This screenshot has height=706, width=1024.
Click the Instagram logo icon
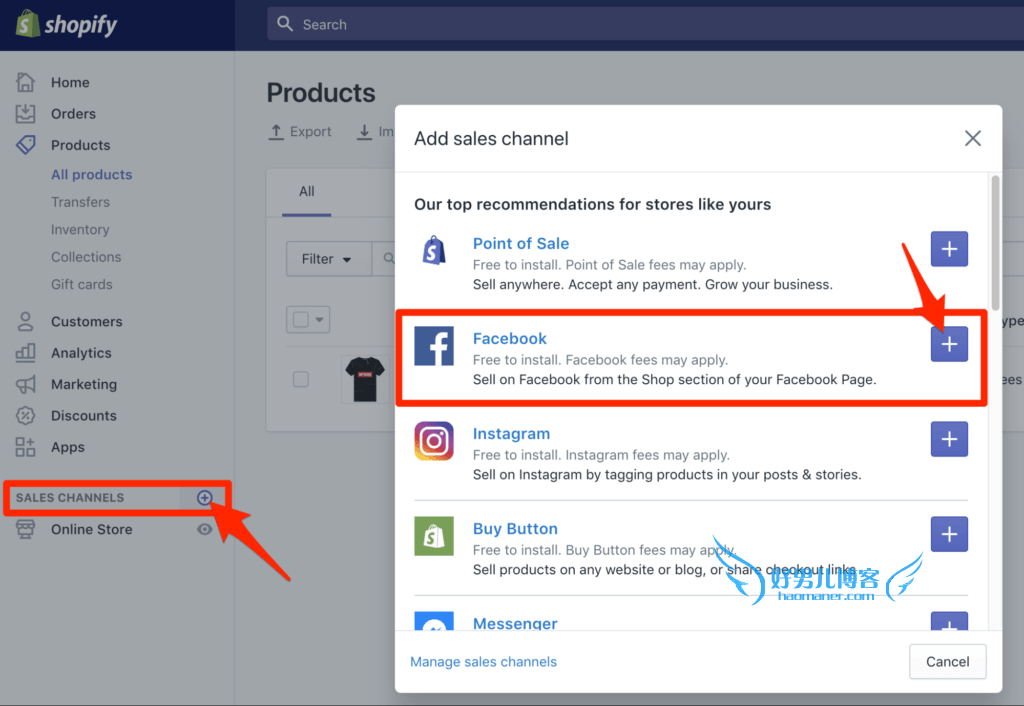click(434, 441)
